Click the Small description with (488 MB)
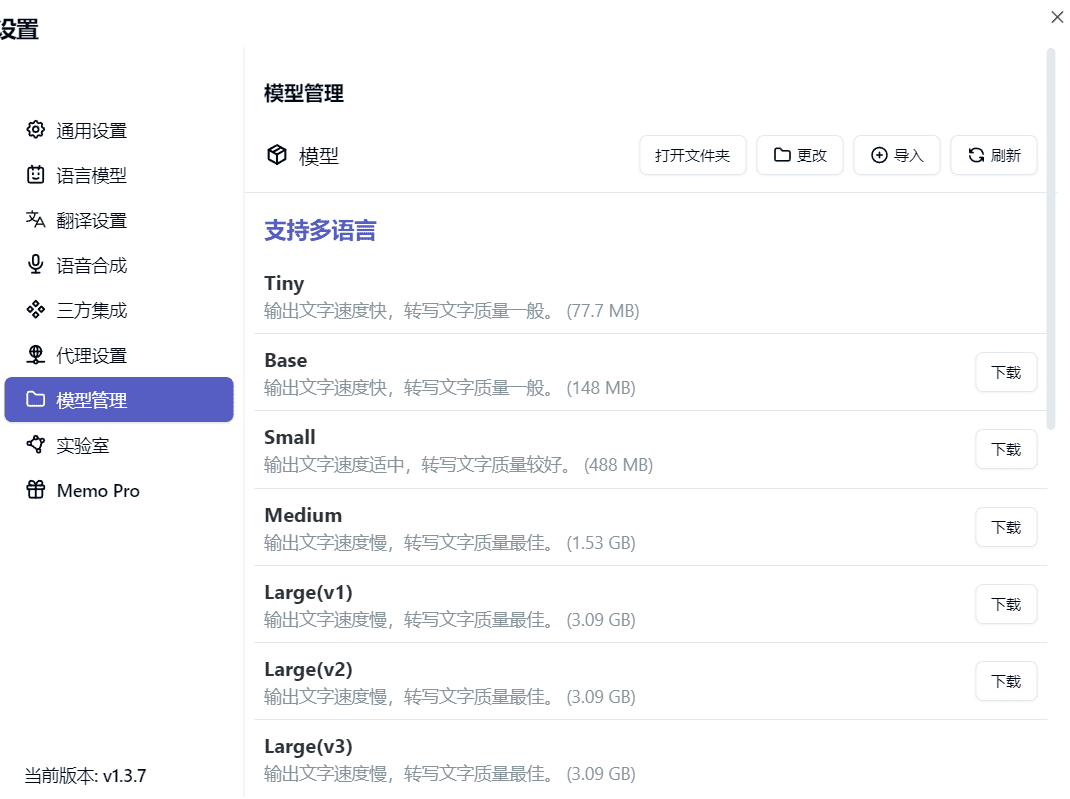1070x799 pixels. coord(459,465)
